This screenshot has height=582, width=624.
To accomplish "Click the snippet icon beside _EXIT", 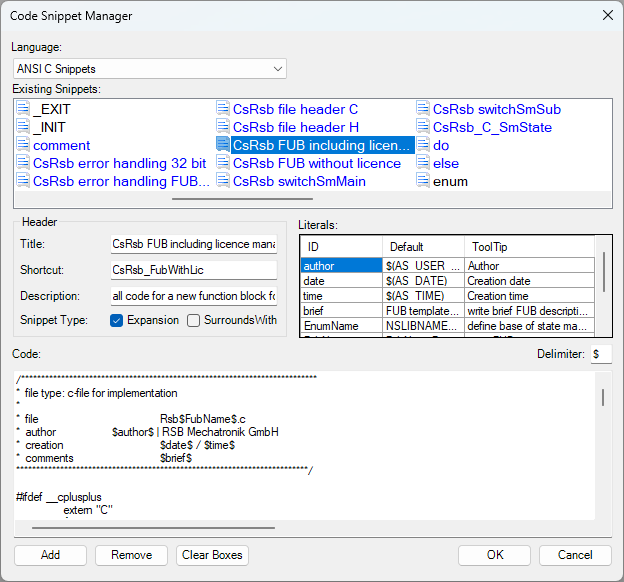I will click(23, 109).
